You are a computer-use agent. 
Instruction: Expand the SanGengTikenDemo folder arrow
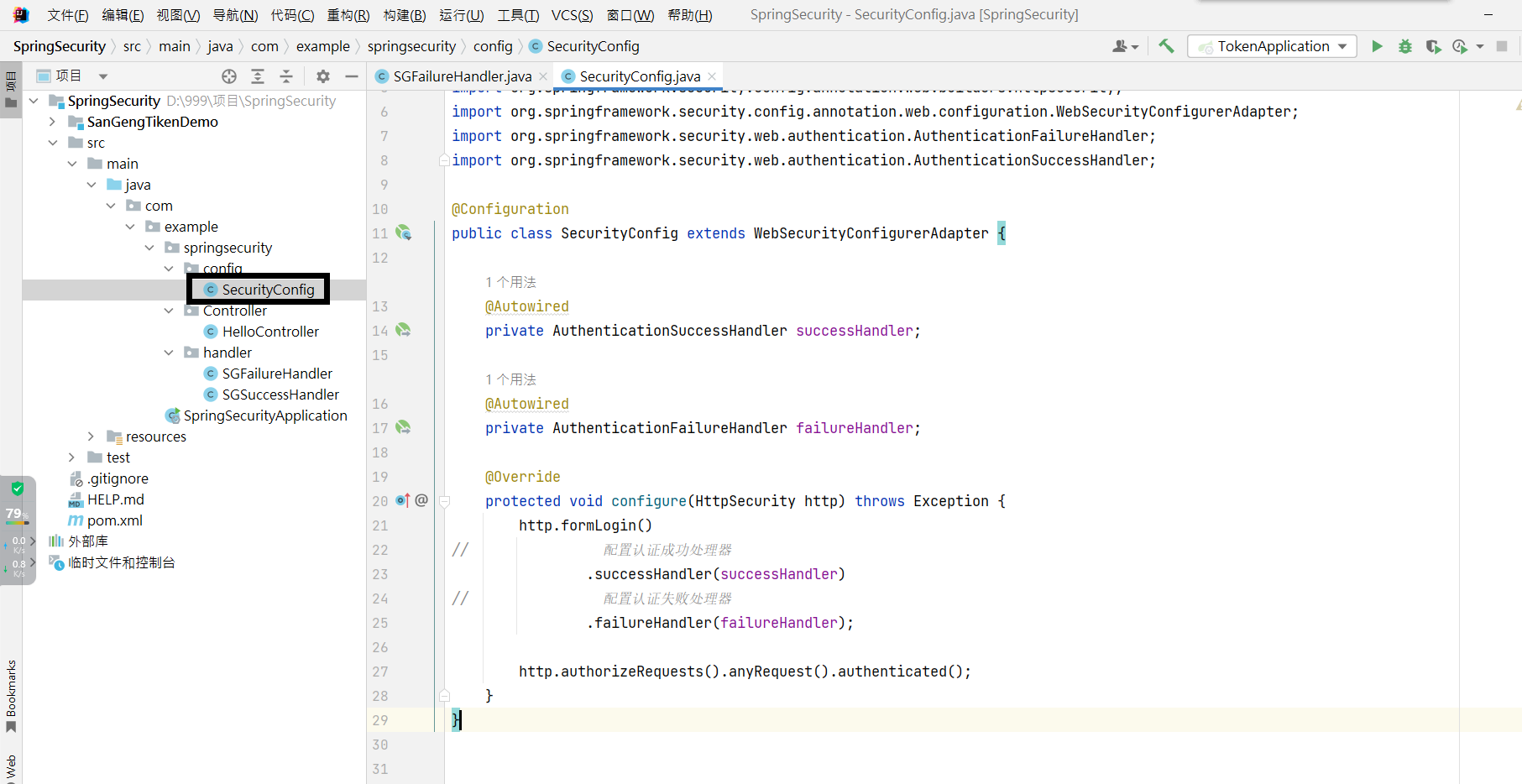(x=53, y=122)
